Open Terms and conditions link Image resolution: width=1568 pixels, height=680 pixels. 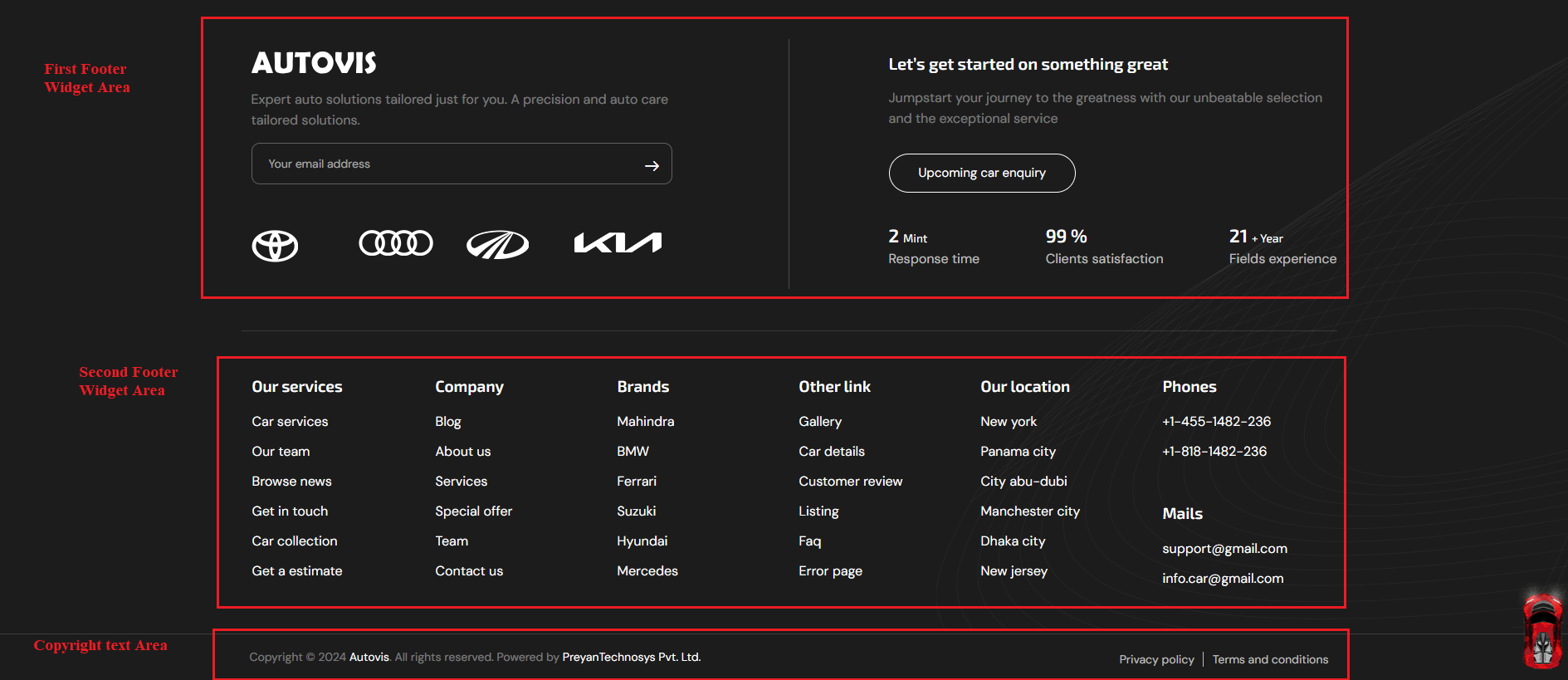1270,659
